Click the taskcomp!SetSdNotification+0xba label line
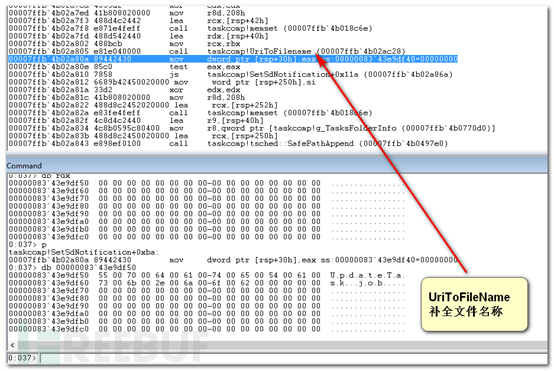Image resolution: width=554 pixels, height=371 pixels. pyautogui.click(x=84, y=252)
